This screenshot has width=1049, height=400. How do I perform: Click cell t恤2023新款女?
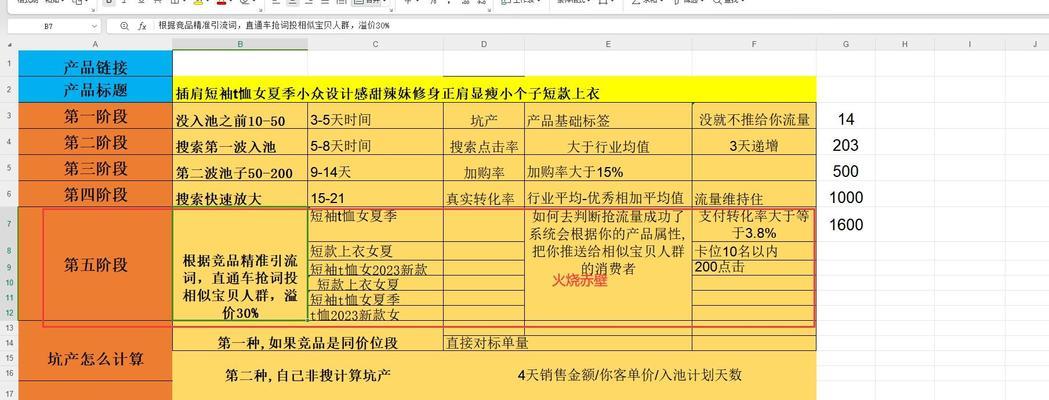pos(375,314)
